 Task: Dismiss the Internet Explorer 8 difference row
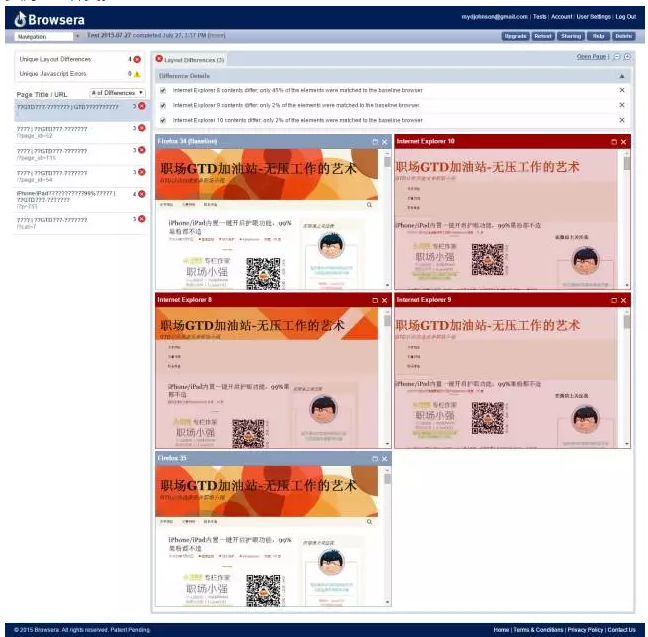[x=622, y=90]
